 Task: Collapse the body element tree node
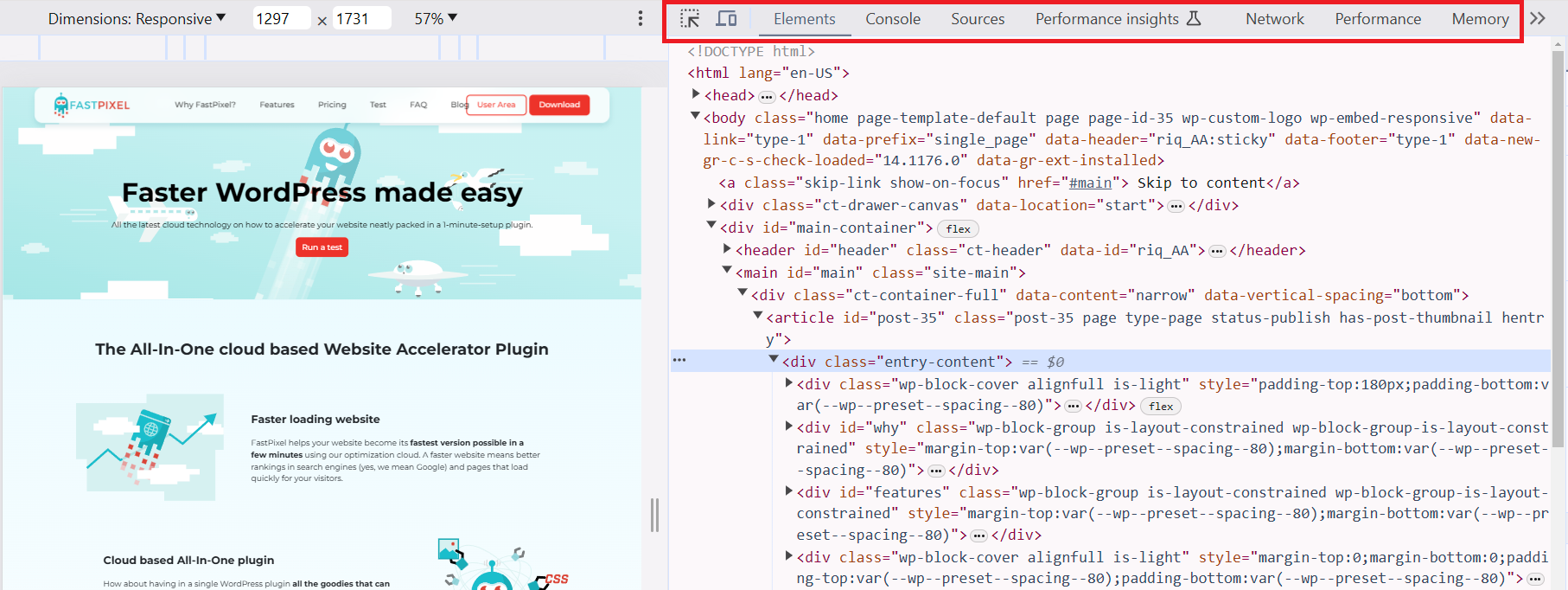point(695,116)
